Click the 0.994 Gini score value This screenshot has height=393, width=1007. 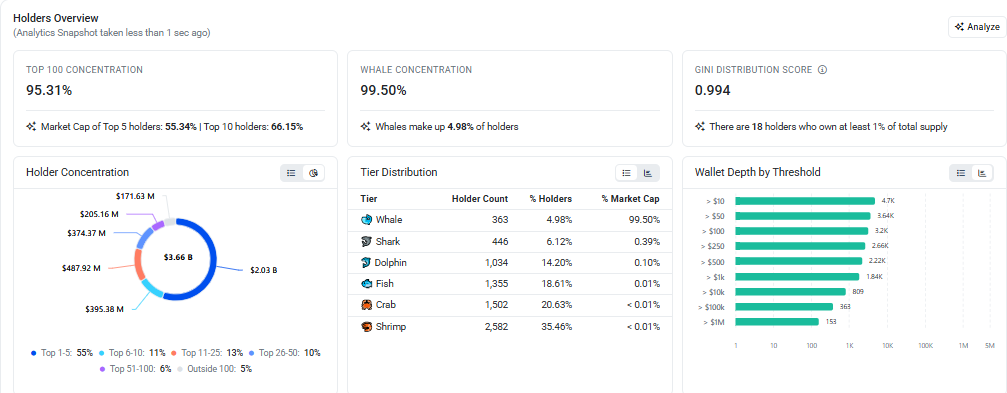tap(713, 91)
